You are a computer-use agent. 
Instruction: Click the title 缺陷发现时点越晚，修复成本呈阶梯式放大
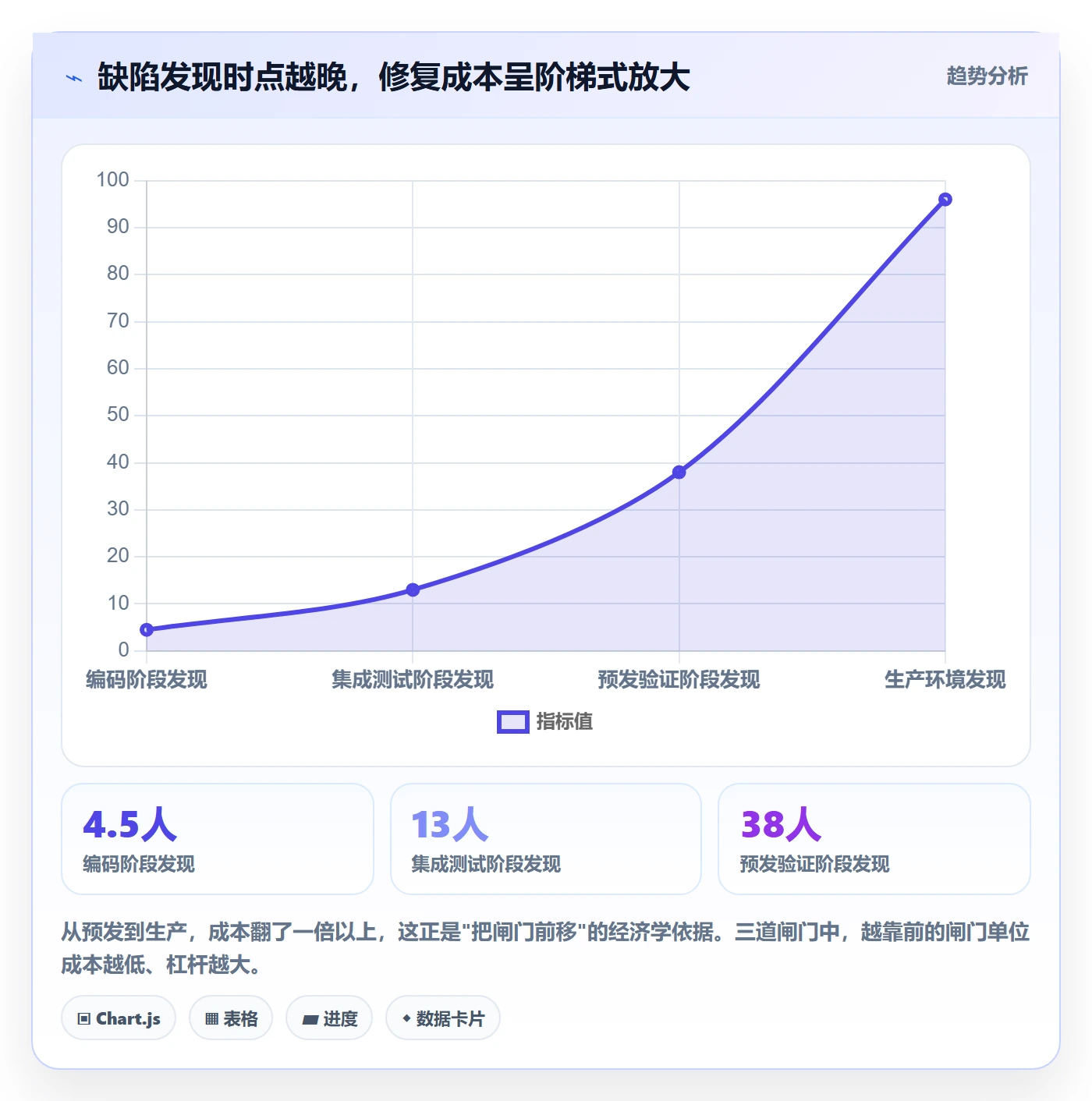(x=394, y=78)
